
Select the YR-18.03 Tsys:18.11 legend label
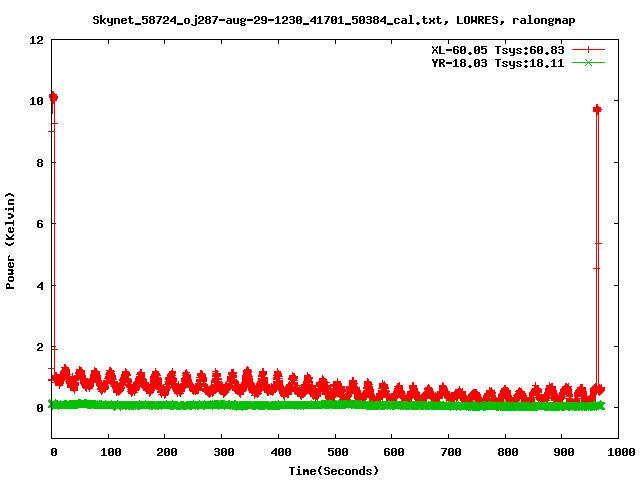point(498,63)
